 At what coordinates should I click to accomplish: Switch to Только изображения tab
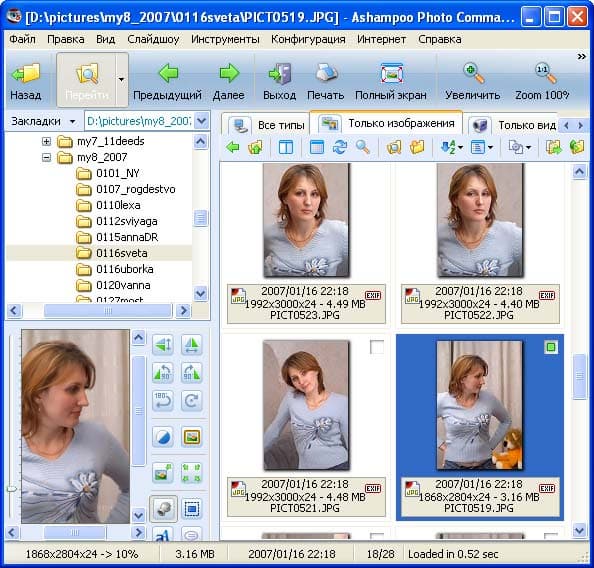click(386, 123)
